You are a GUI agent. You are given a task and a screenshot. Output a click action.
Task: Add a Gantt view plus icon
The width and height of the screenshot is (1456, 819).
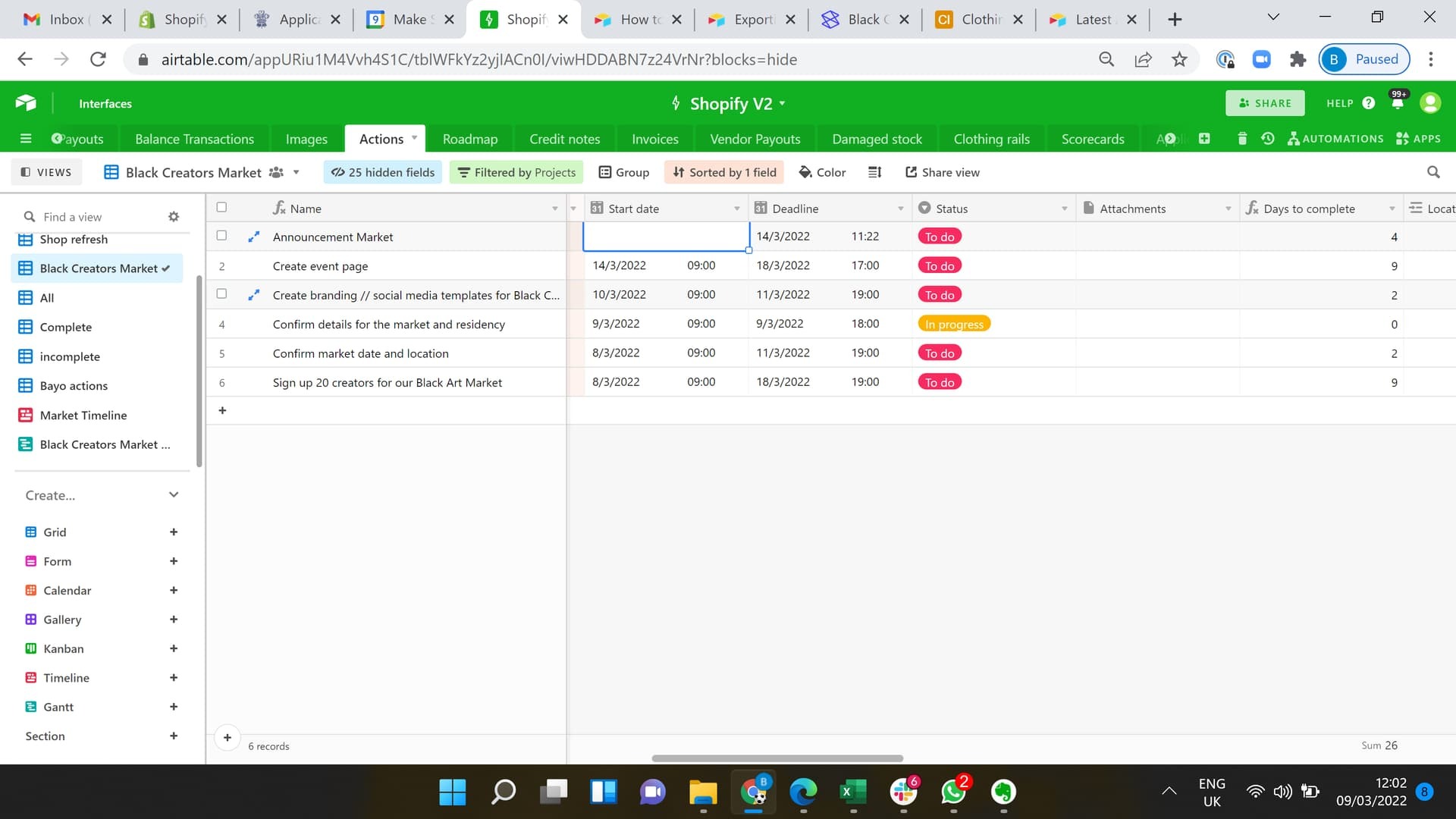tap(174, 708)
